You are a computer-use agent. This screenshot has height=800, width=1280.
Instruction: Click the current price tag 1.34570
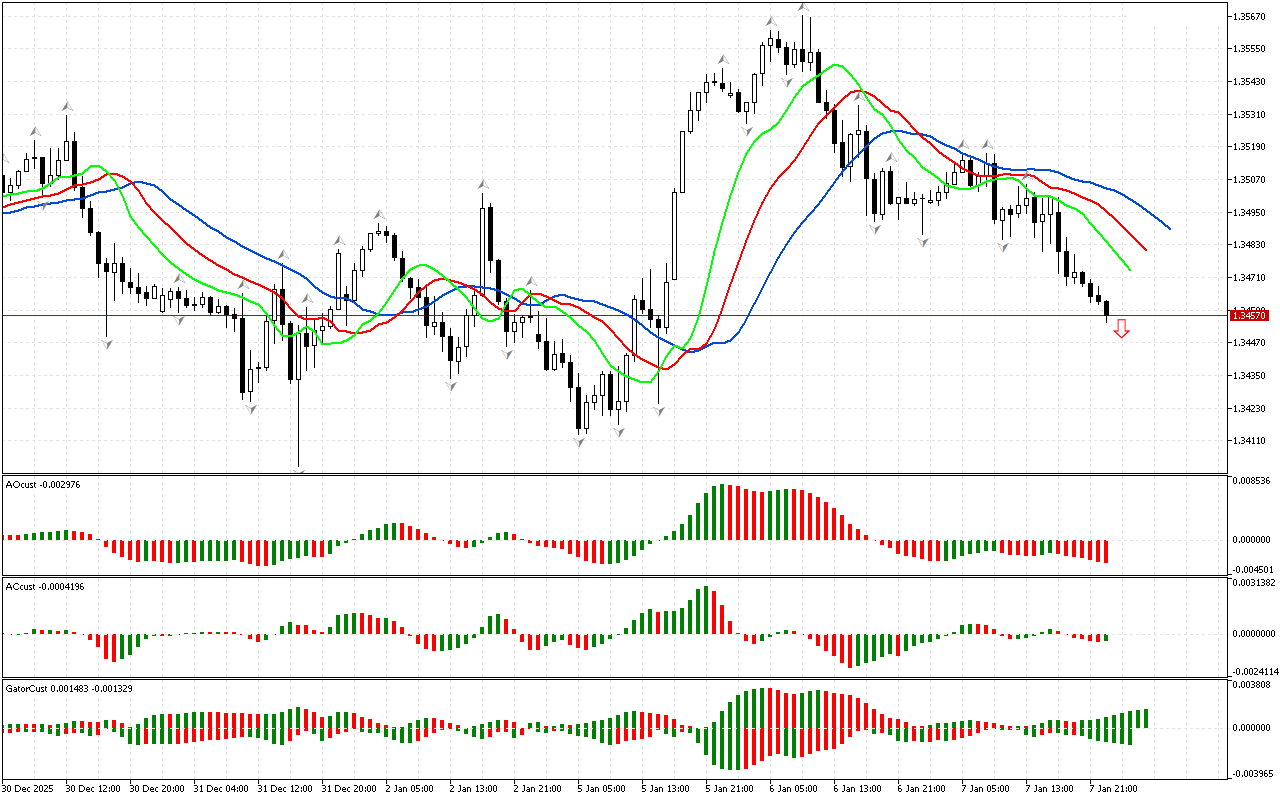pos(1249,316)
